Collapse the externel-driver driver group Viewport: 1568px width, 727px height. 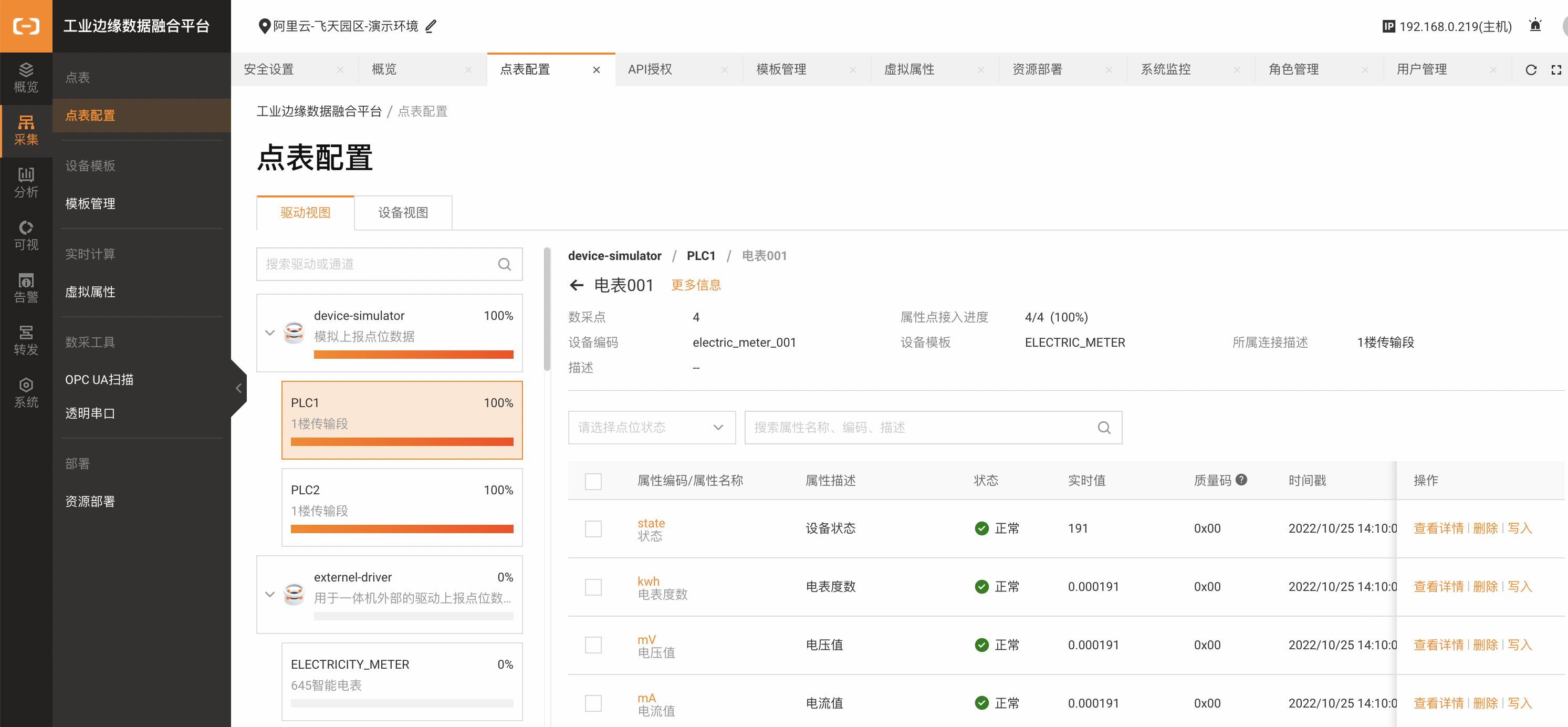pyautogui.click(x=270, y=594)
